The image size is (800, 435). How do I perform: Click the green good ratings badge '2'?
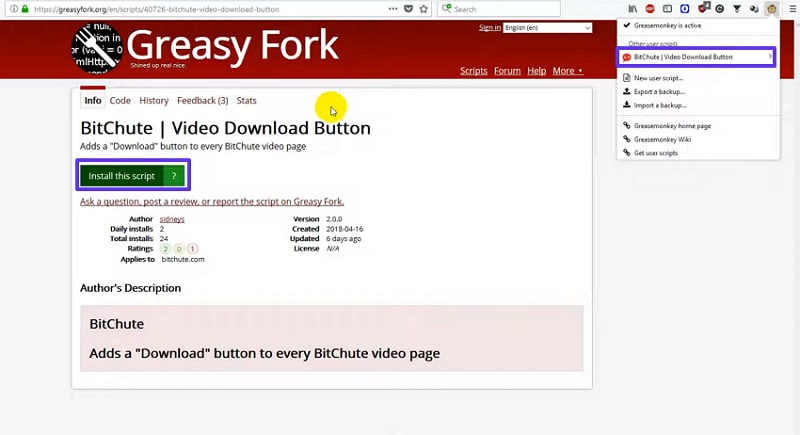coord(165,249)
